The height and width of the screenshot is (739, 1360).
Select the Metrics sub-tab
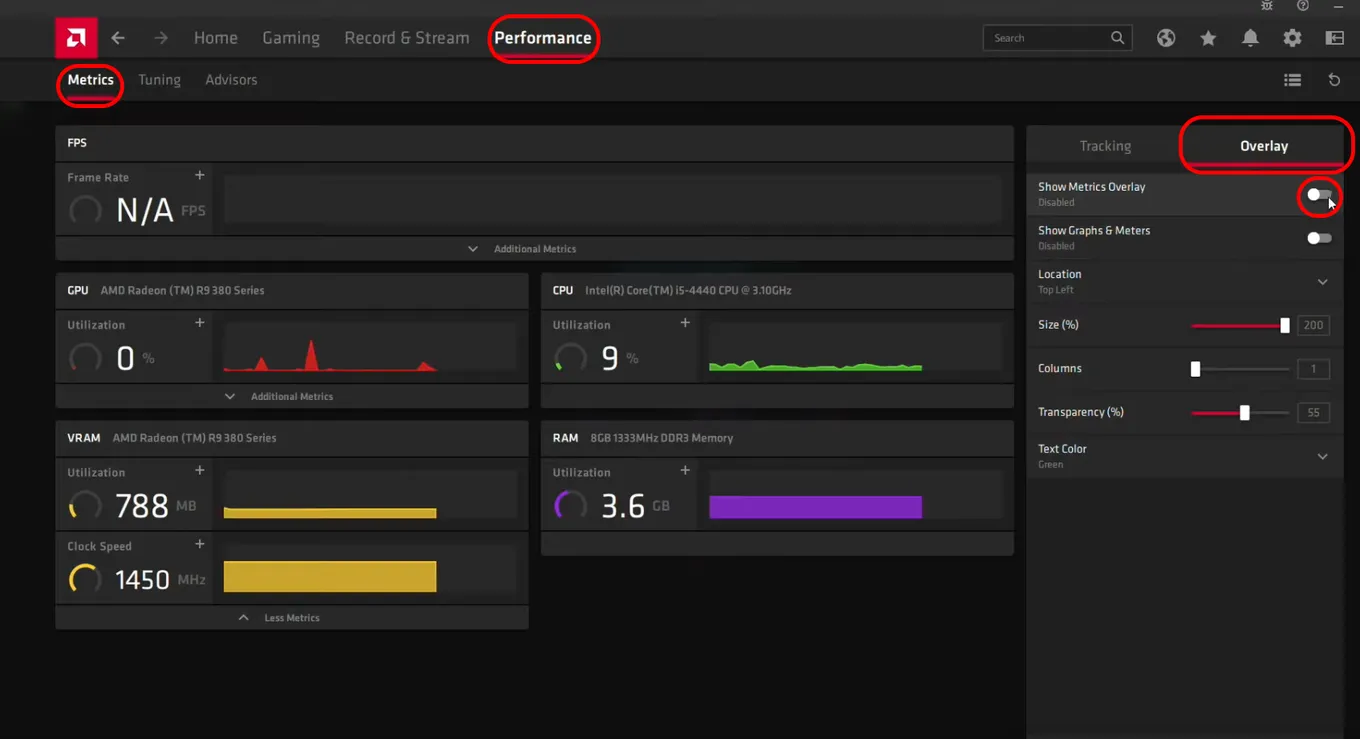91,80
